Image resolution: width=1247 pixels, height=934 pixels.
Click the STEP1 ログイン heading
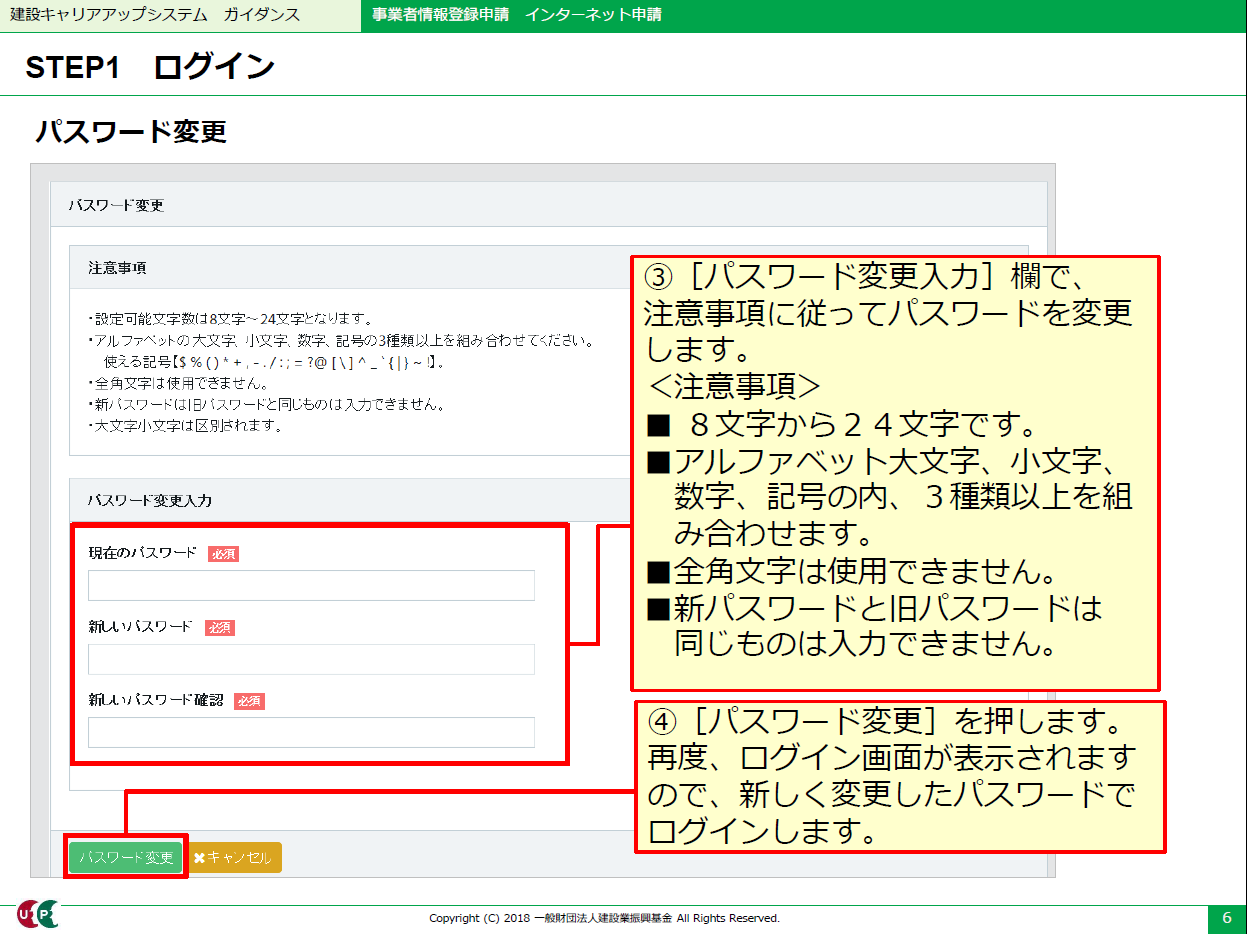pos(150,67)
